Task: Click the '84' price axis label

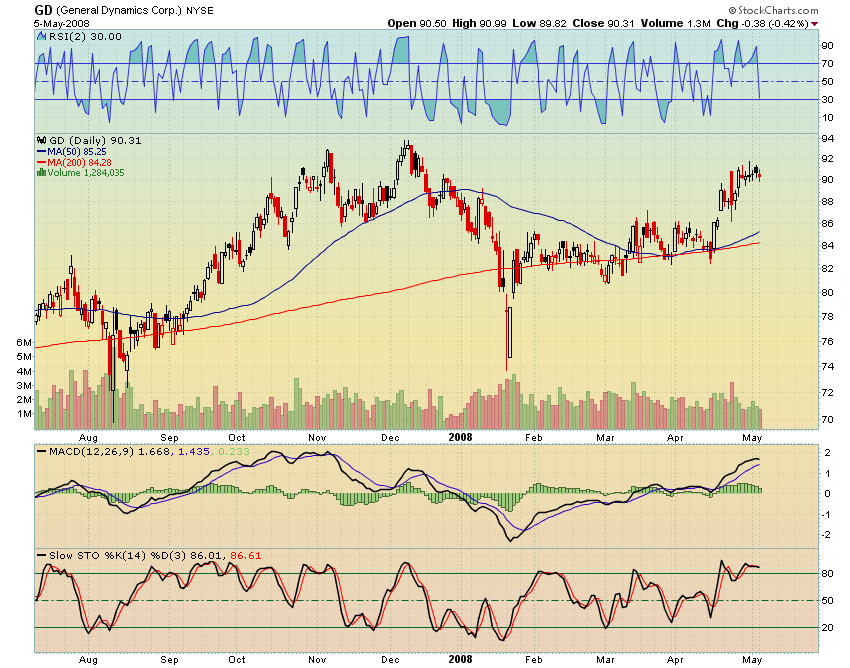Action: pyautogui.click(x=827, y=245)
